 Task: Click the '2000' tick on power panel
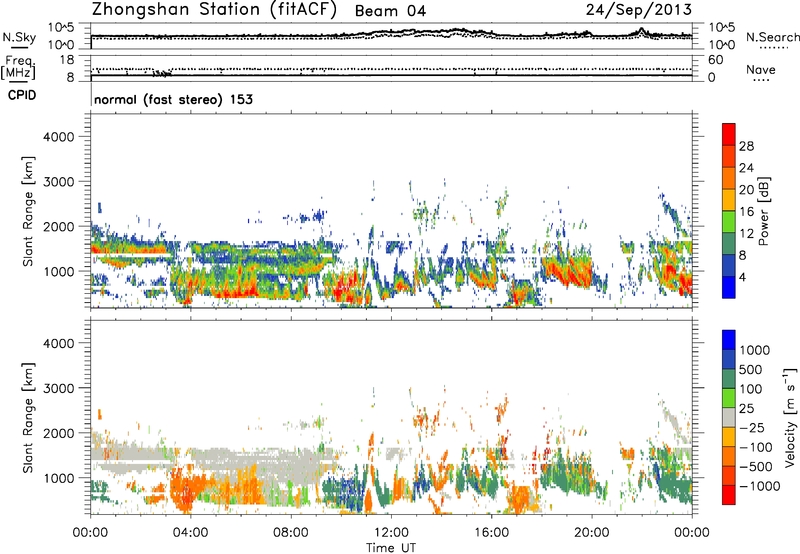59,226
